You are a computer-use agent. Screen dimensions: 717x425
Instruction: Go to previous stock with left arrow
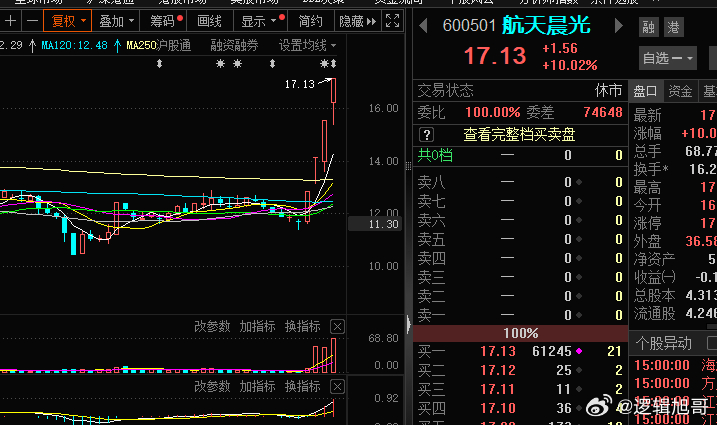coord(423,26)
